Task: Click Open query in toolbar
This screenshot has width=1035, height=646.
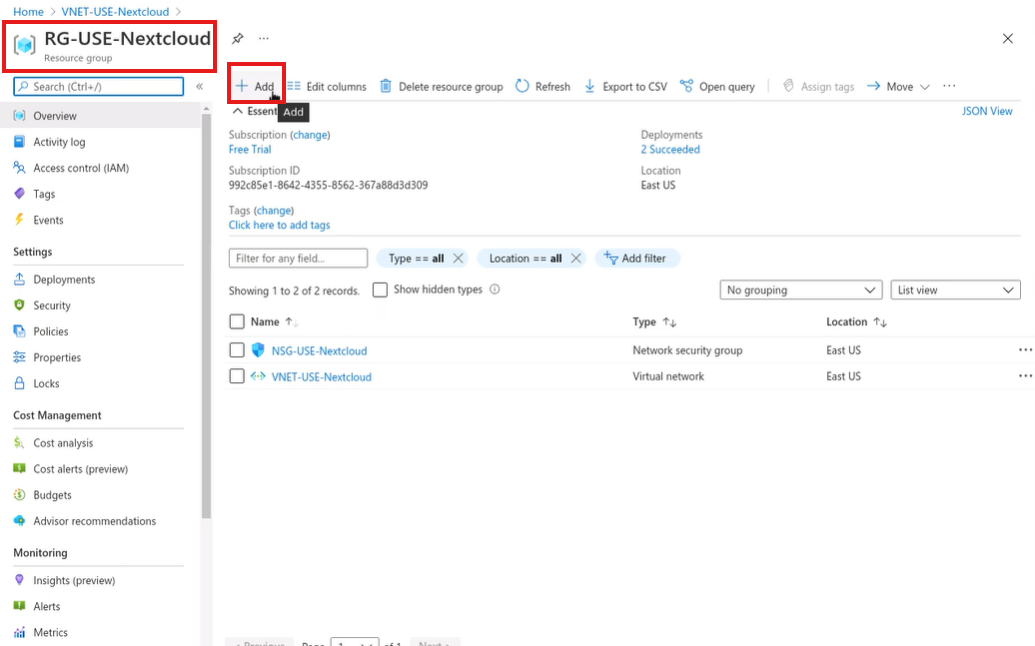Action: pos(718,86)
